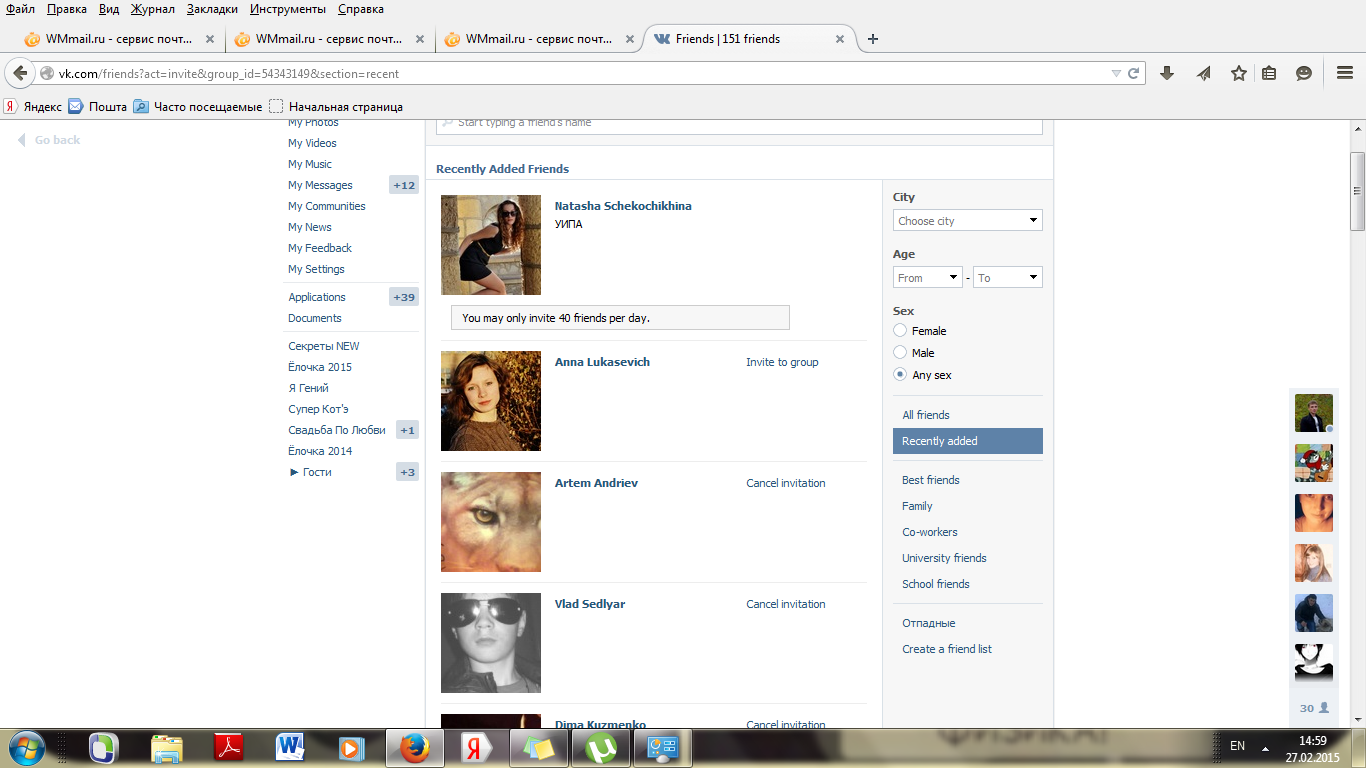
Task: Click the chat smiley toolbar icon
Action: pos(1304,73)
